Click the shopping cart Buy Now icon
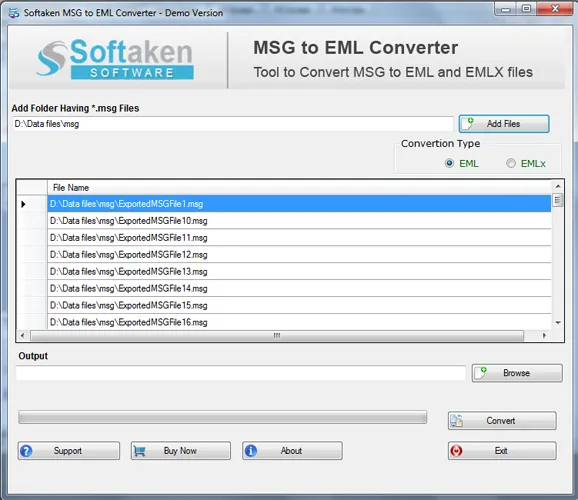 pyautogui.click(x=139, y=451)
